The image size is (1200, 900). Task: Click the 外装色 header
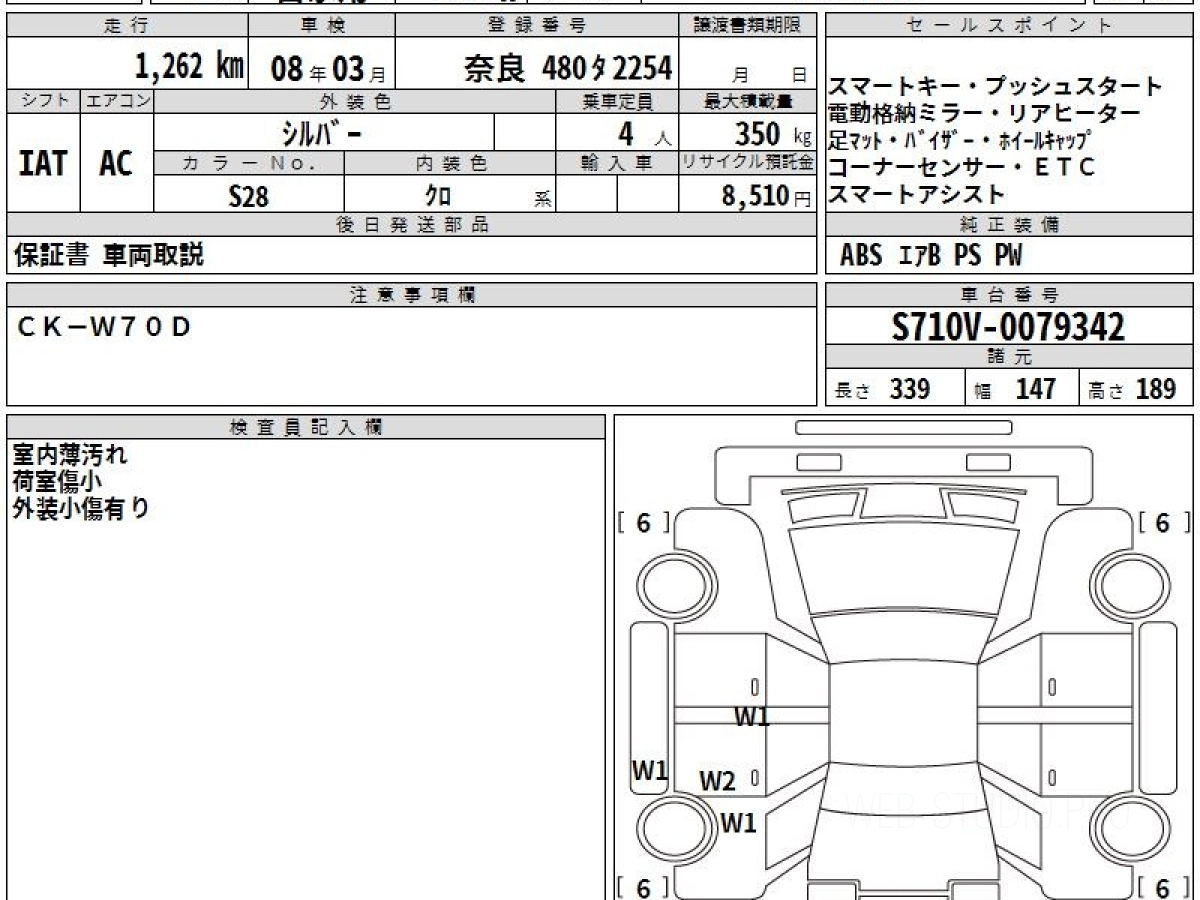click(x=355, y=100)
